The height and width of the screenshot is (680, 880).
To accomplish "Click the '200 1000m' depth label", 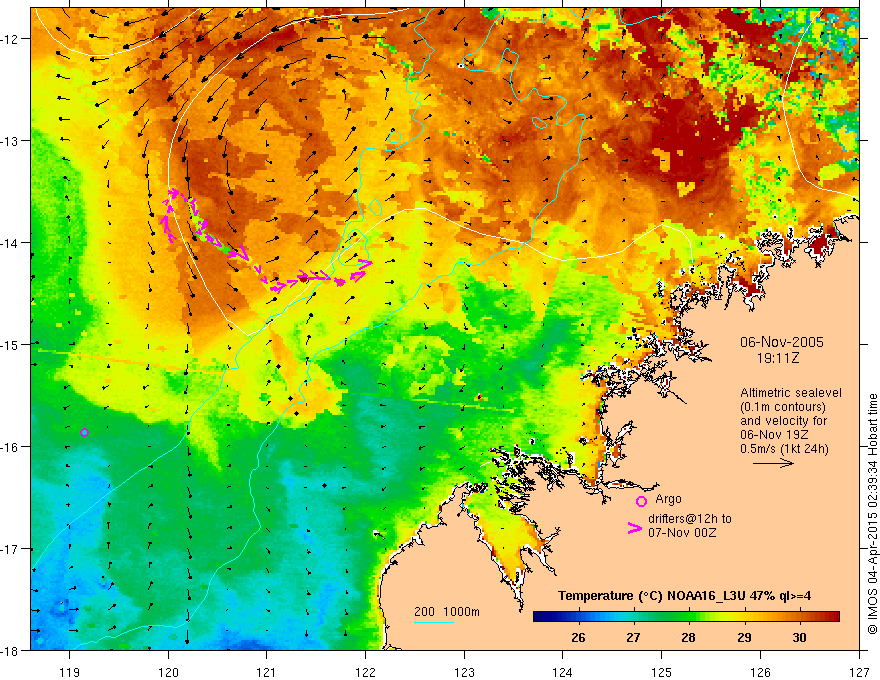I will point(447,612).
